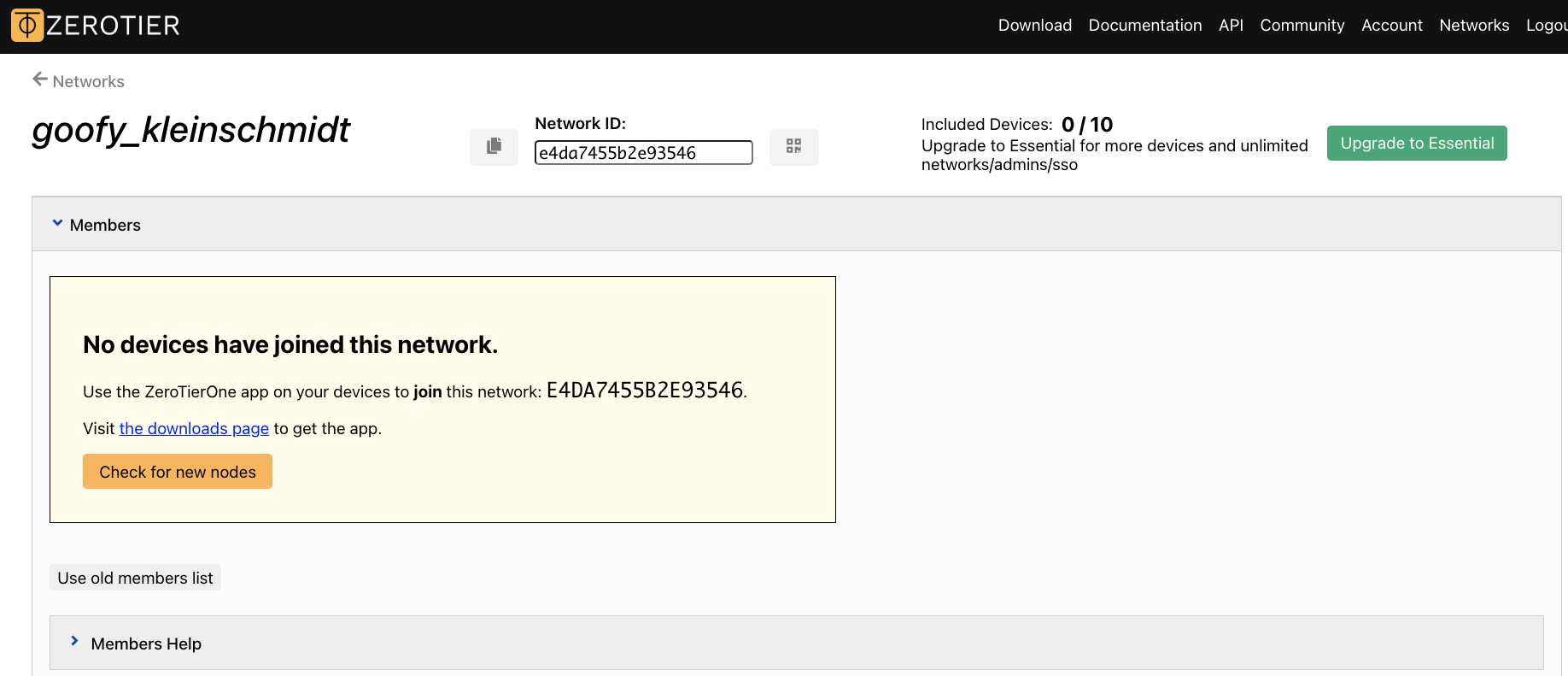Open Networks in the top navbar
The height and width of the screenshot is (676, 1568).
(x=1473, y=26)
